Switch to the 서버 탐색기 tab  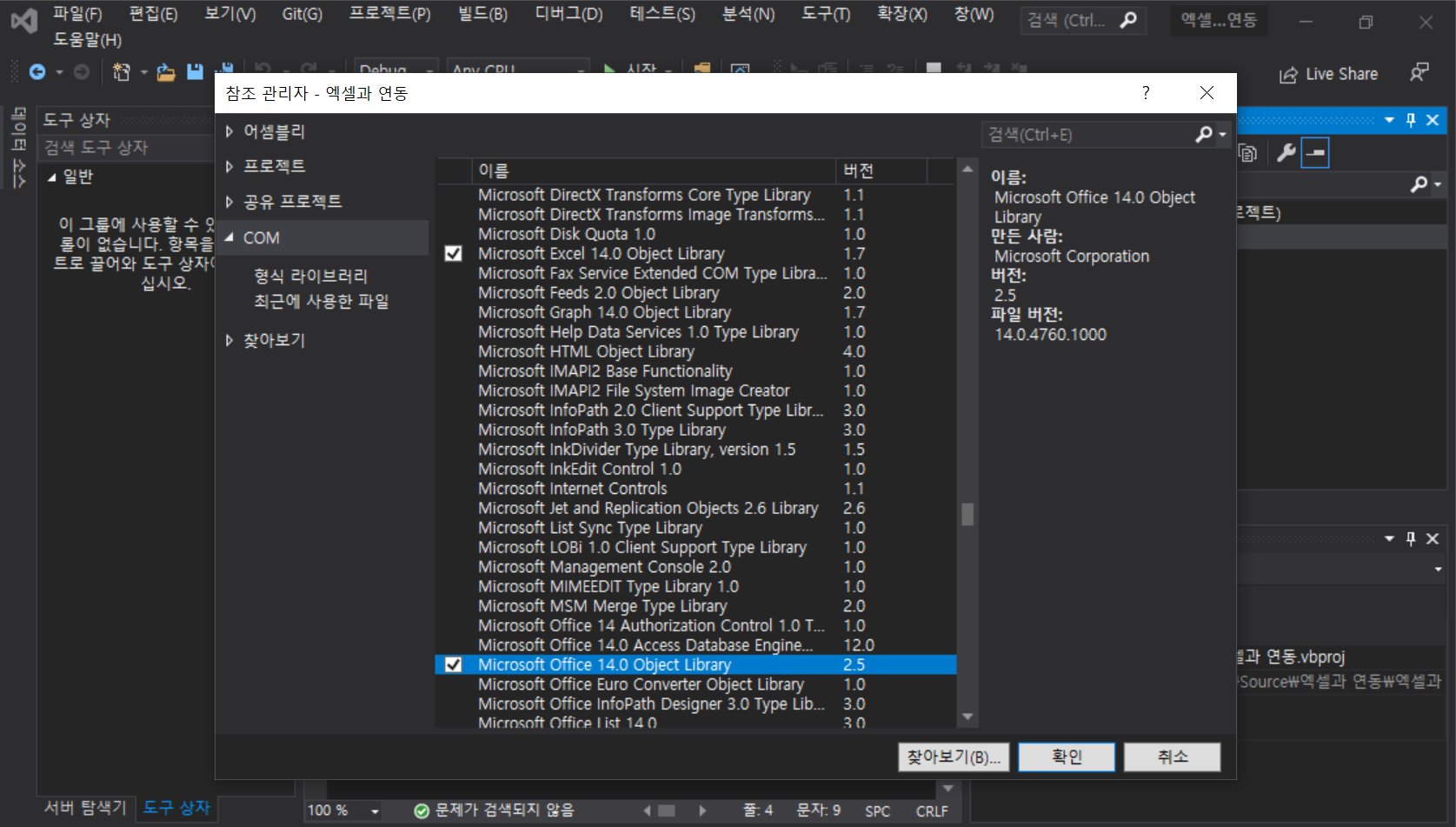point(85,808)
